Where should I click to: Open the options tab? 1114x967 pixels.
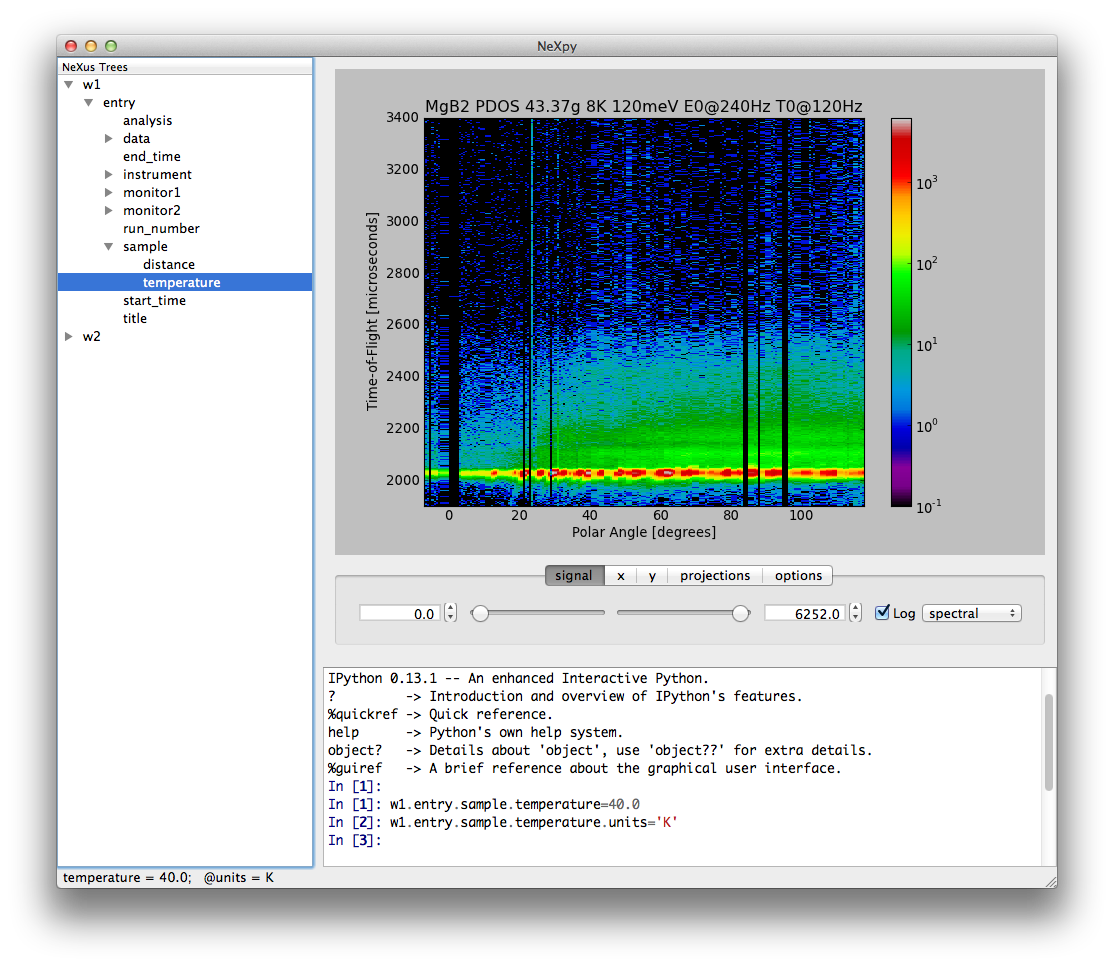click(798, 576)
